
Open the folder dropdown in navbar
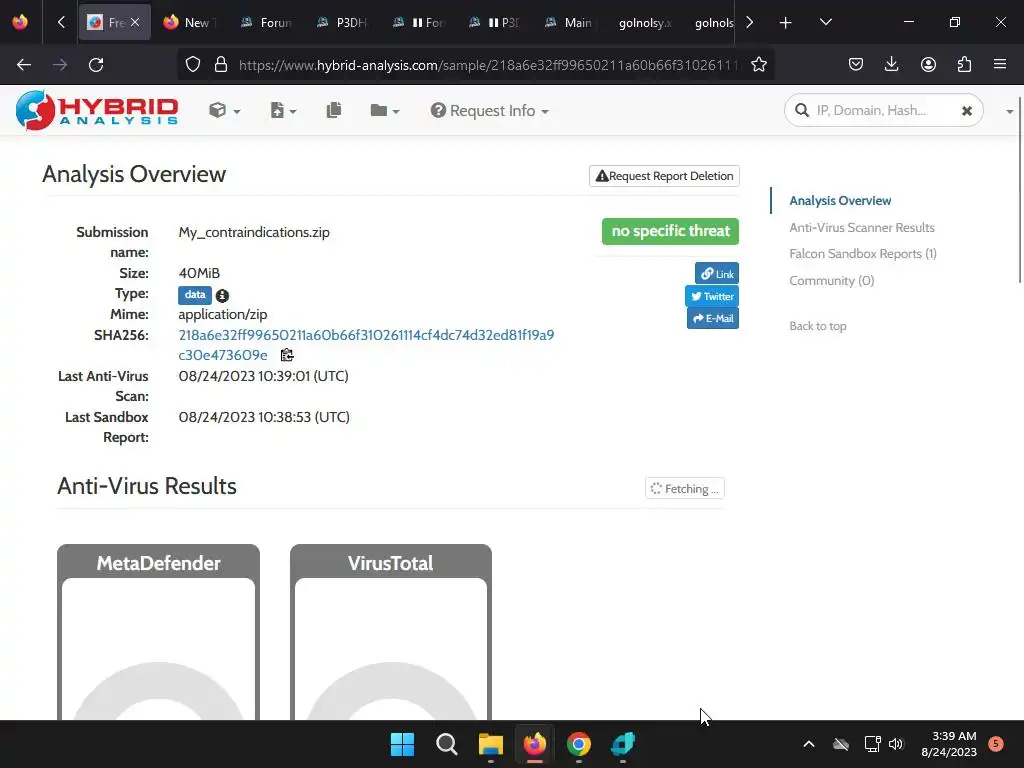tap(384, 110)
